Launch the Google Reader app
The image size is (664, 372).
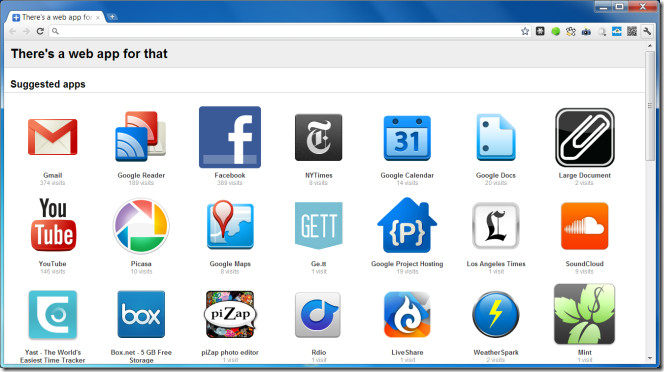(141, 137)
